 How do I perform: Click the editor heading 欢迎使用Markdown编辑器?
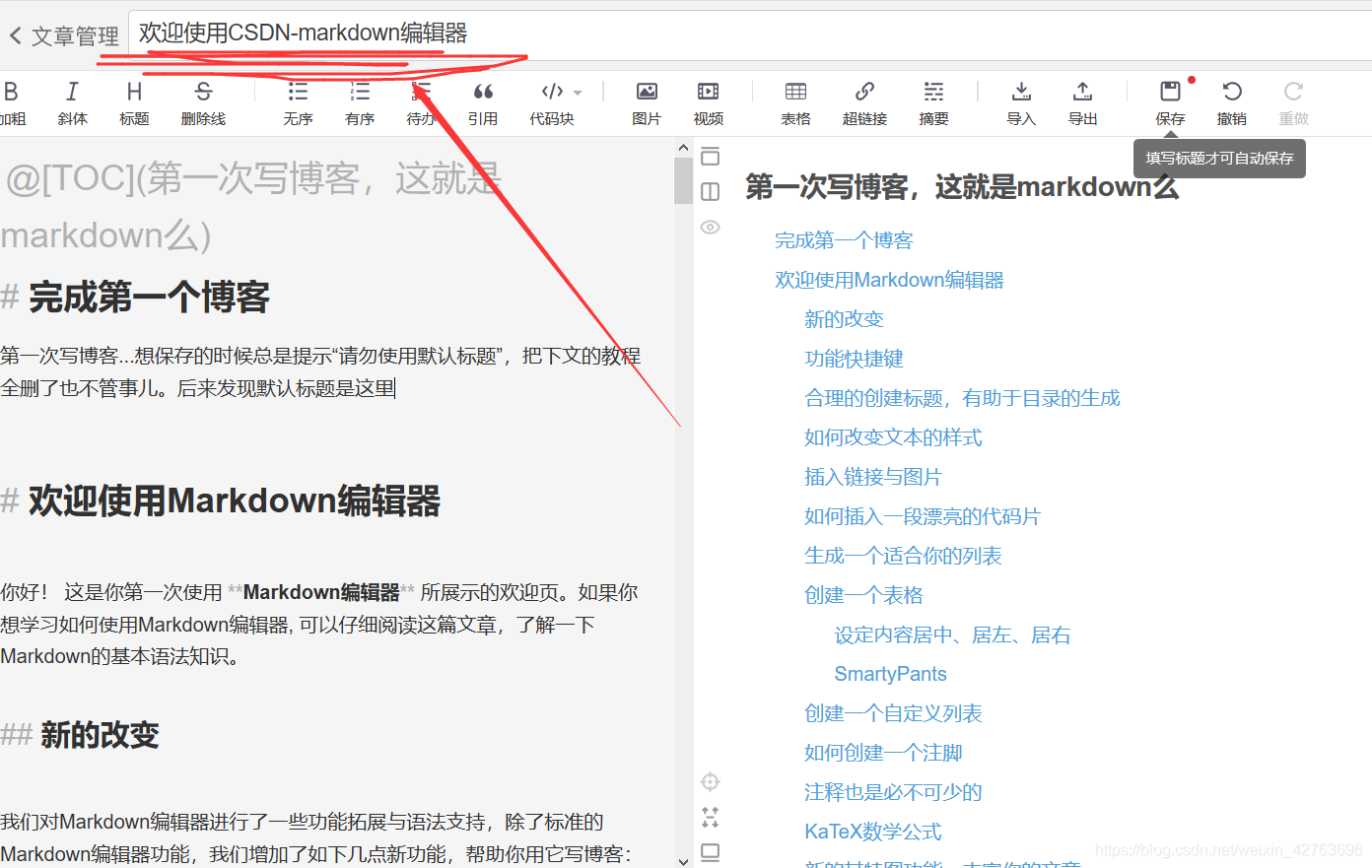(x=235, y=501)
